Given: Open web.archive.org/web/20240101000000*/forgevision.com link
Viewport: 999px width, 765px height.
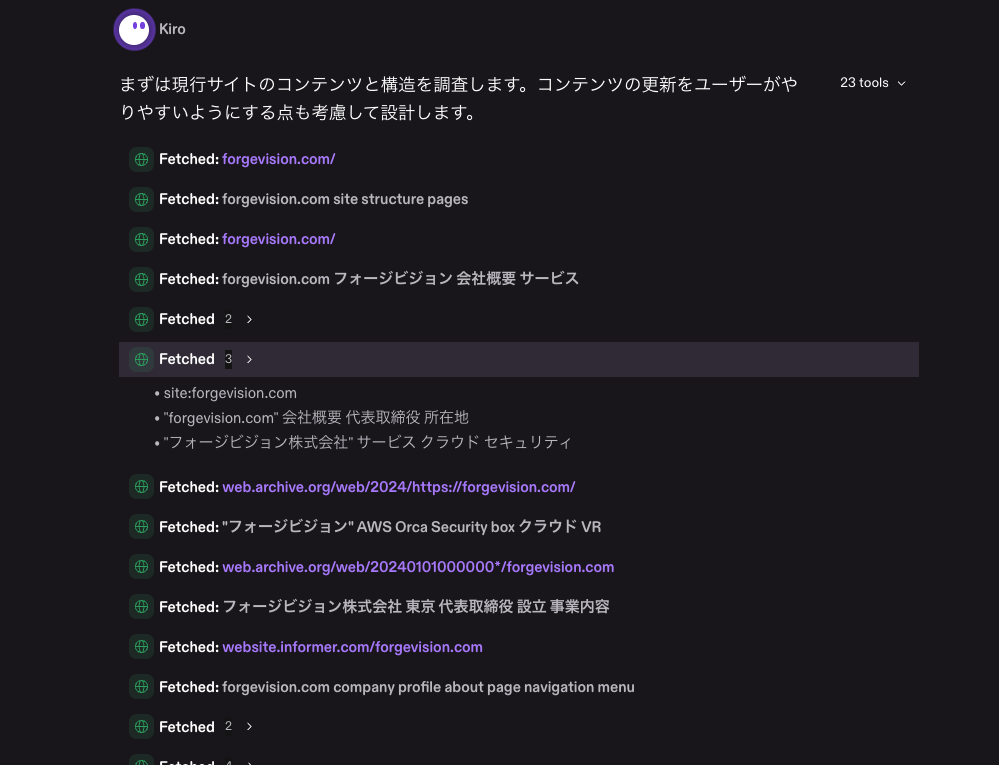Looking at the screenshot, I should click(x=418, y=567).
